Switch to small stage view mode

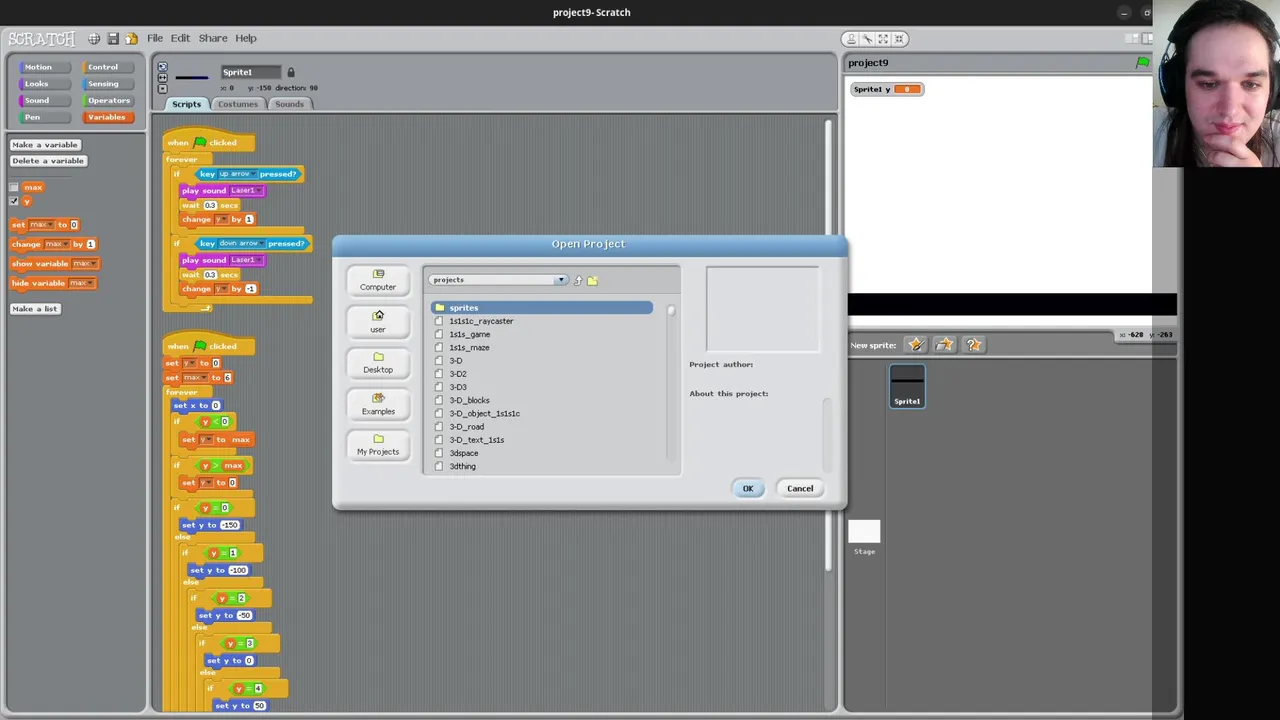click(1133, 38)
